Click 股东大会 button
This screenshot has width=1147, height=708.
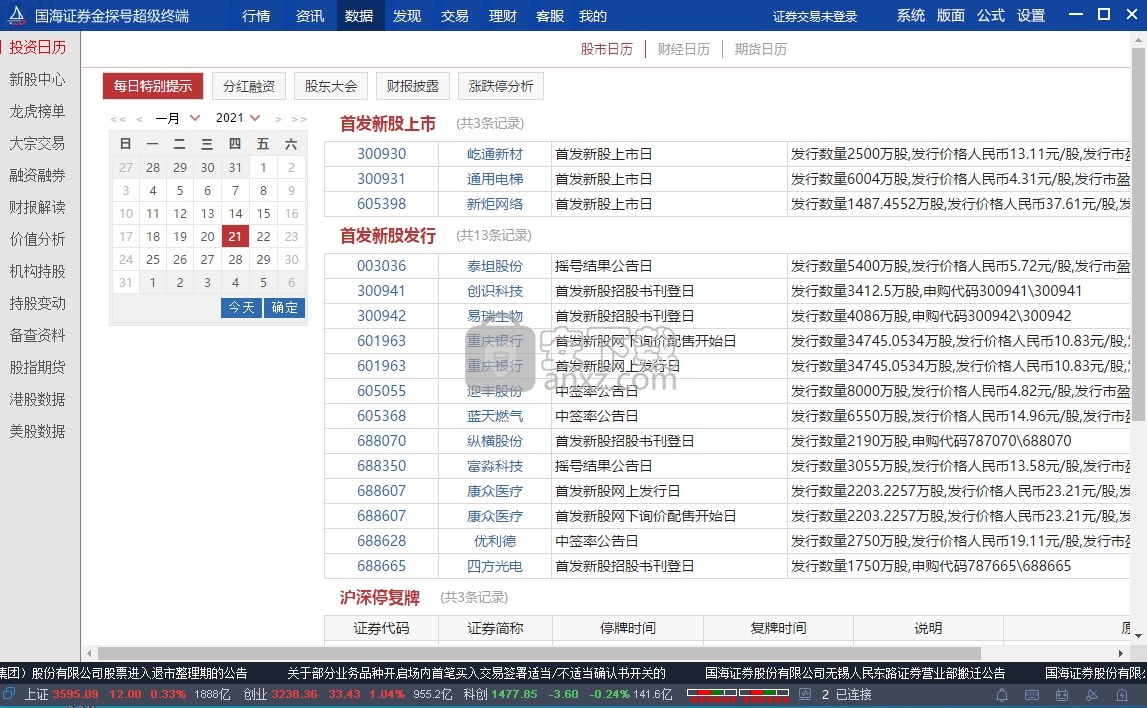331,86
